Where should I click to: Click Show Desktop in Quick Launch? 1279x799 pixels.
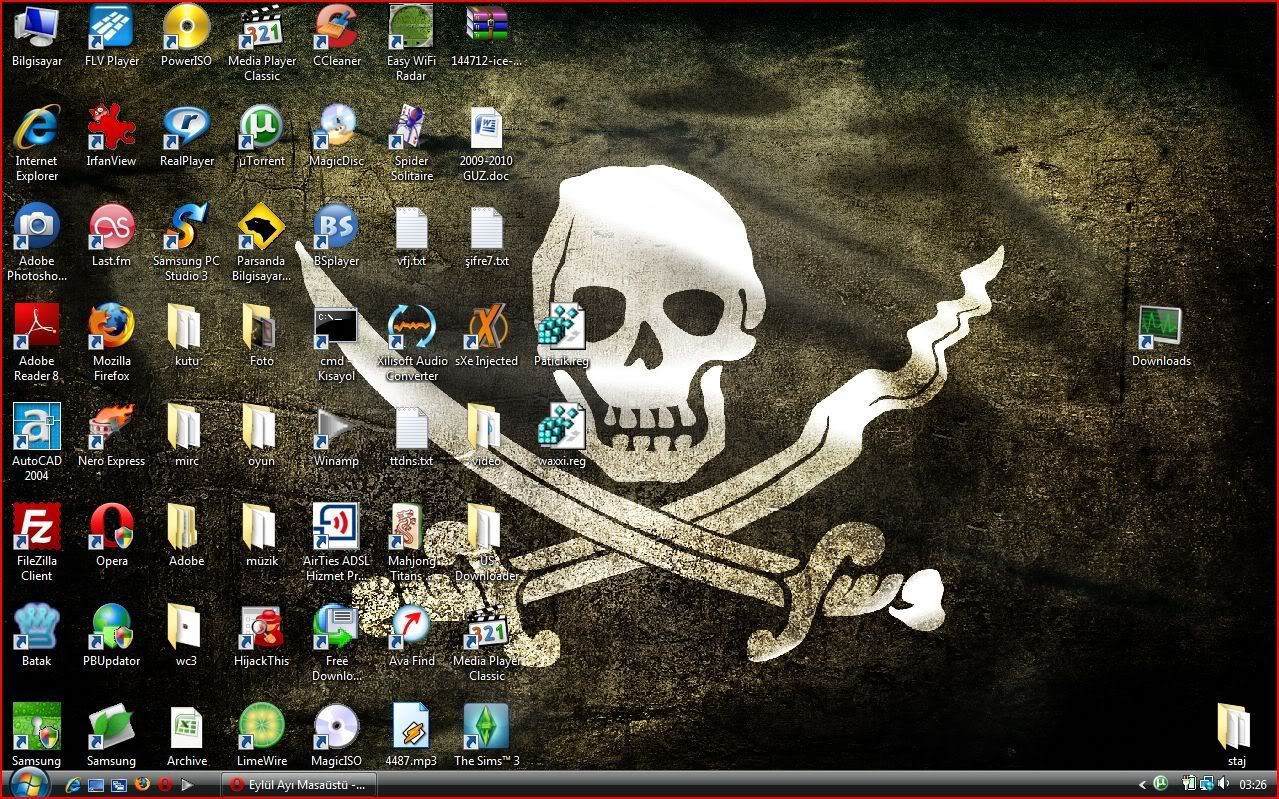96,785
